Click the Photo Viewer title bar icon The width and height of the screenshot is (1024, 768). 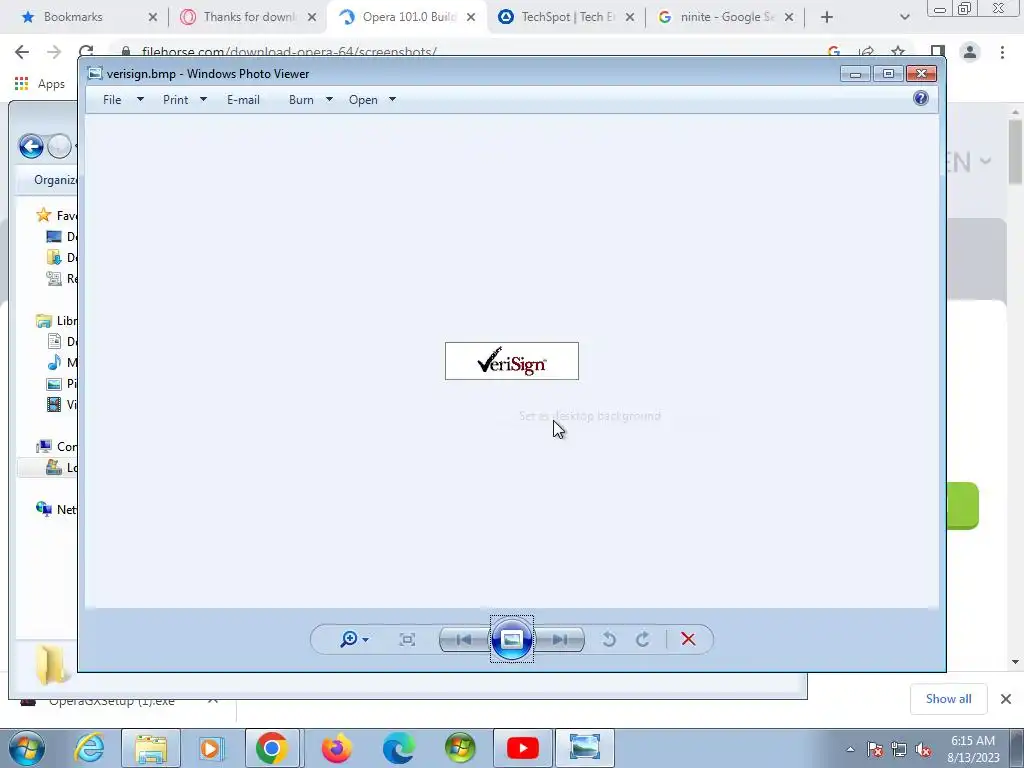(95, 73)
